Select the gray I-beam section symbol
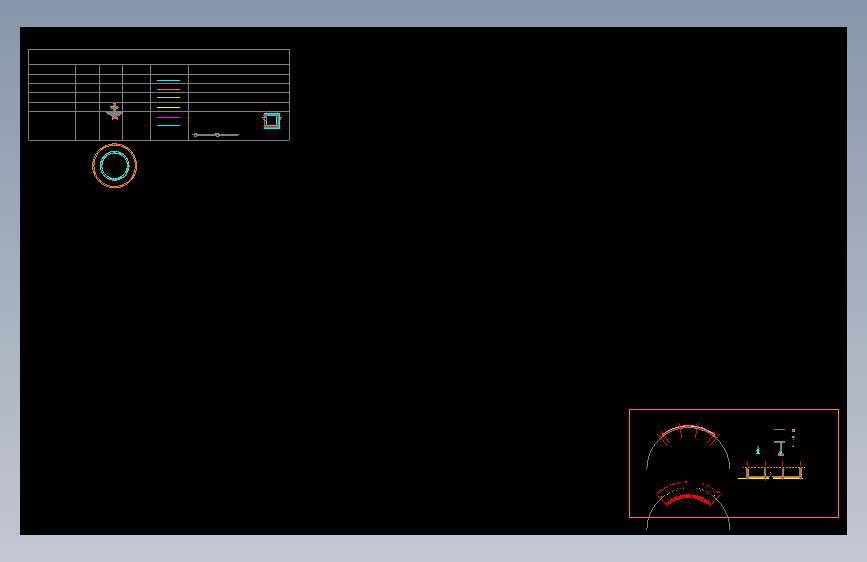The height and width of the screenshot is (562, 867). tap(780, 448)
